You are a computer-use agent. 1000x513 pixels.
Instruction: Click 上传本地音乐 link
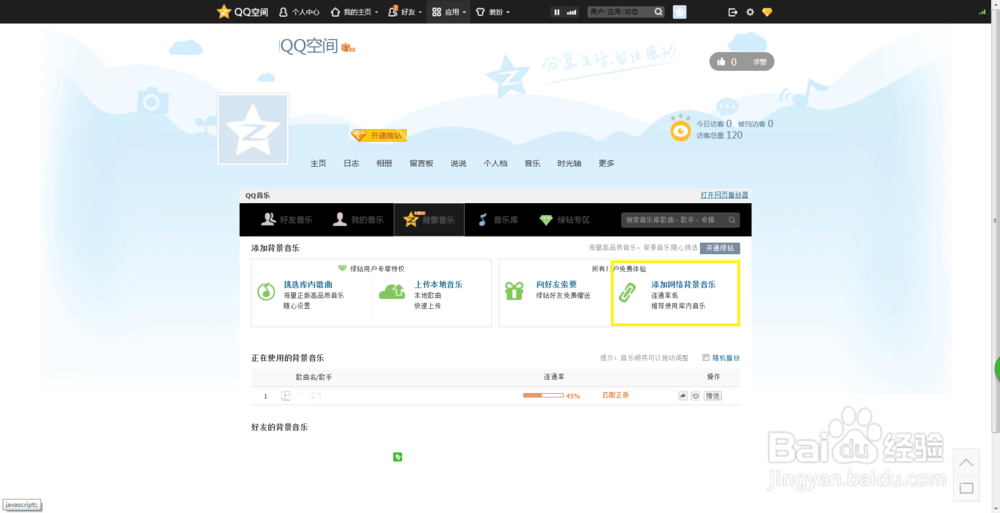pos(438,285)
